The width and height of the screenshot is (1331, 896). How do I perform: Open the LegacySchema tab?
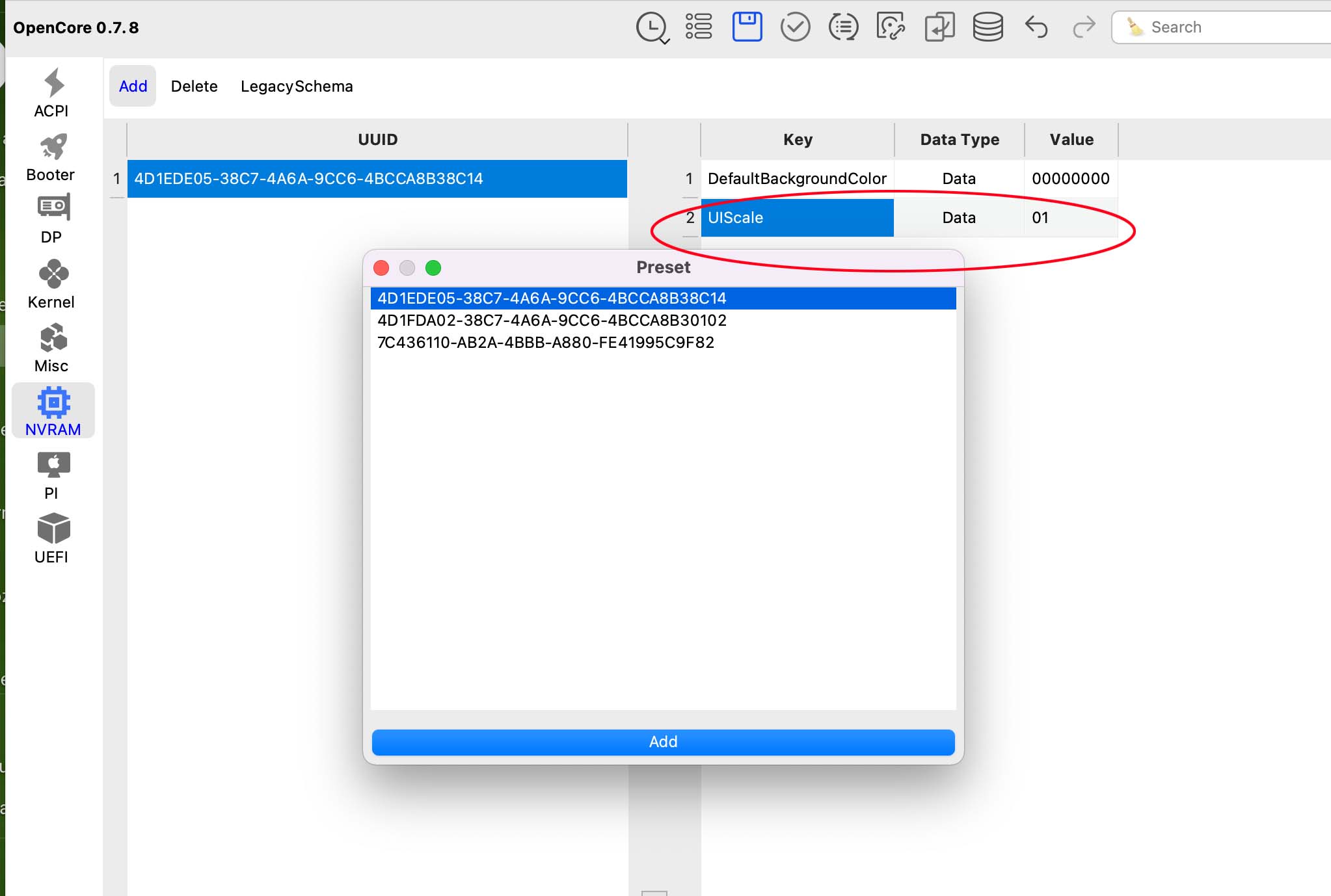[x=297, y=86]
